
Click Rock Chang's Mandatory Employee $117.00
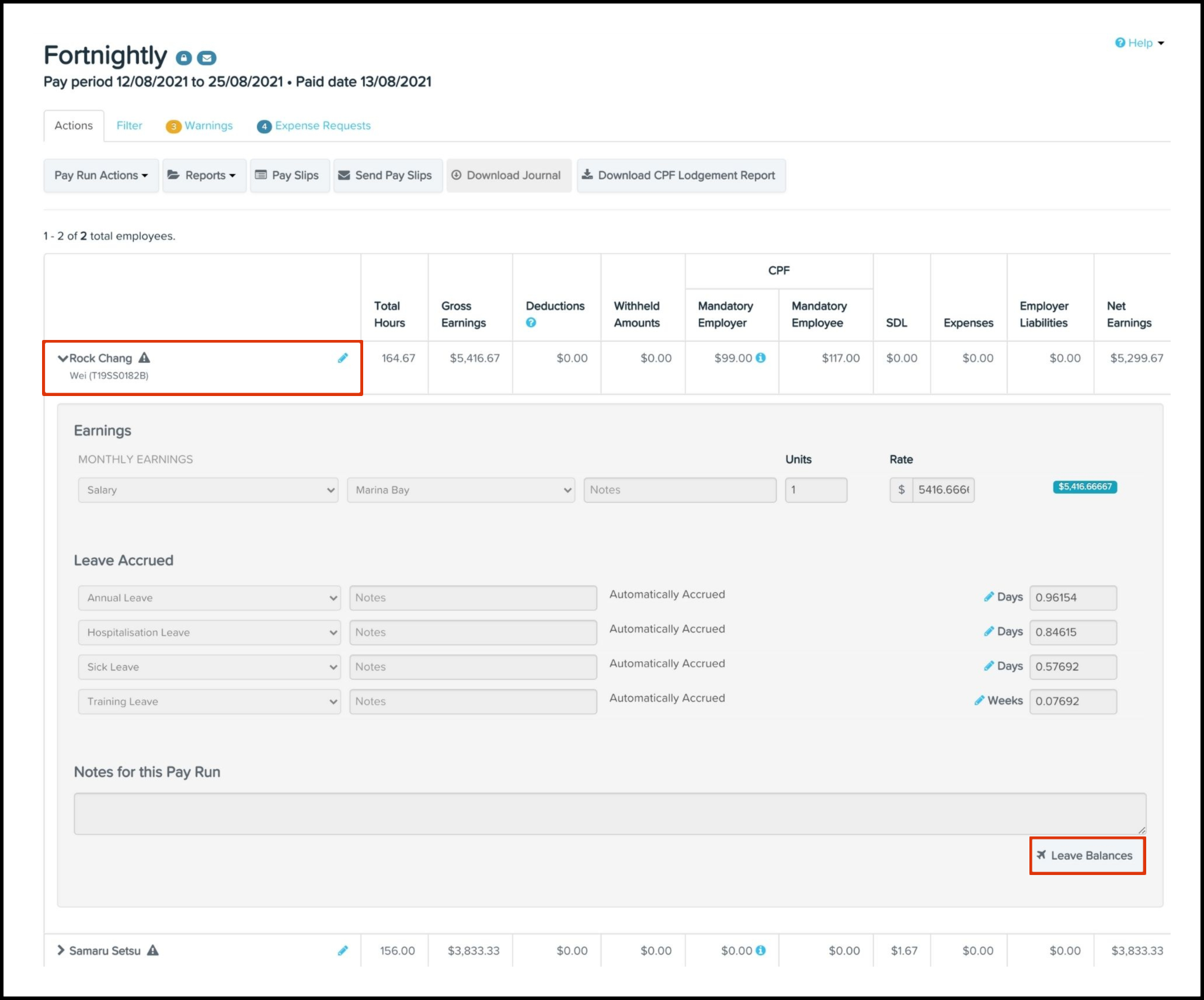[x=841, y=358]
